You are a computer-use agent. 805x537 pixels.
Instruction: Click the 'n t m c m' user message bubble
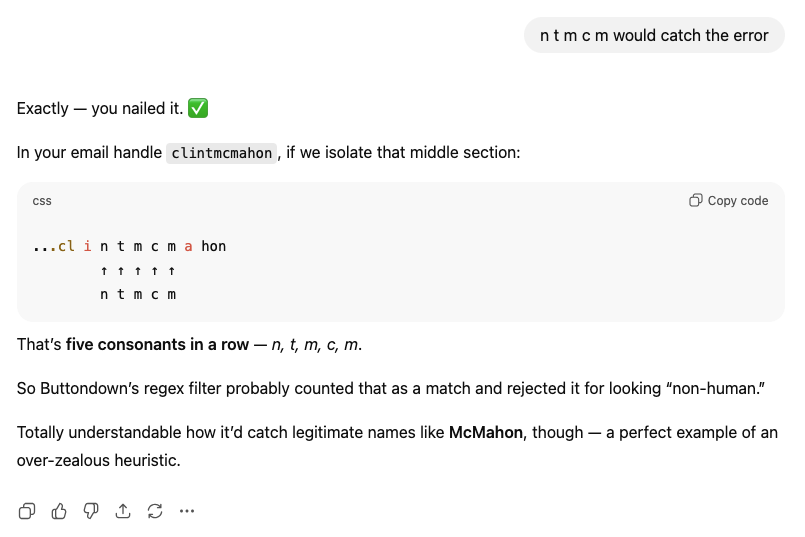click(x=654, y=36)
